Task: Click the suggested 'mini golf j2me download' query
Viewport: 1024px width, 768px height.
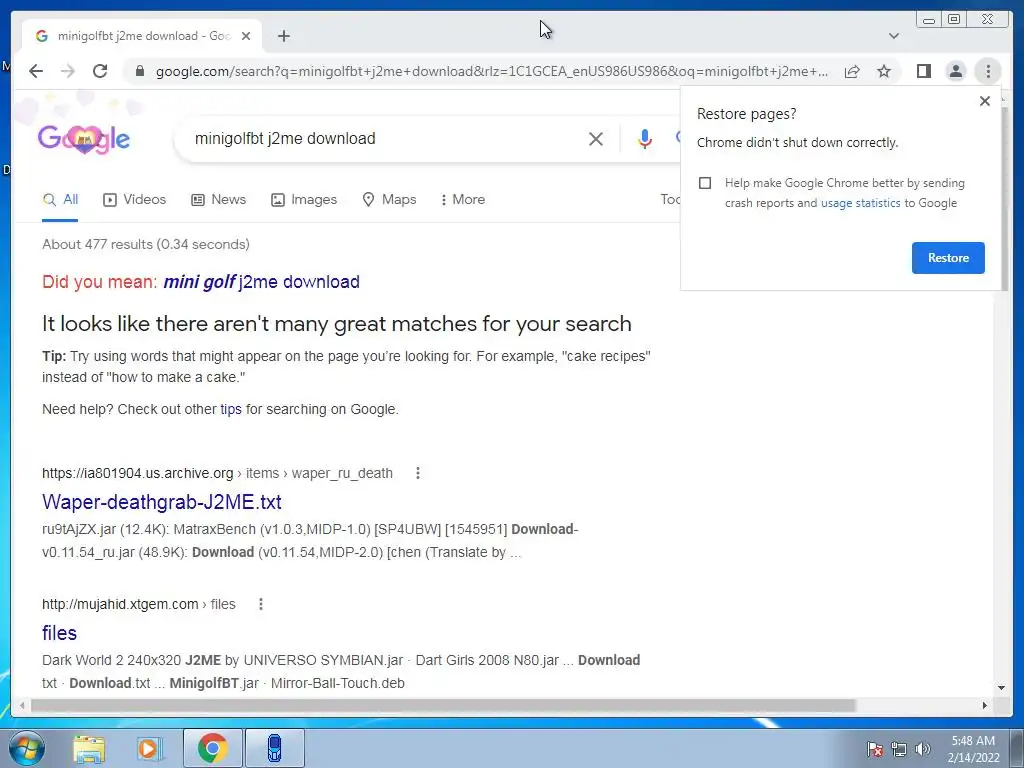Action: tap(261, 282)
